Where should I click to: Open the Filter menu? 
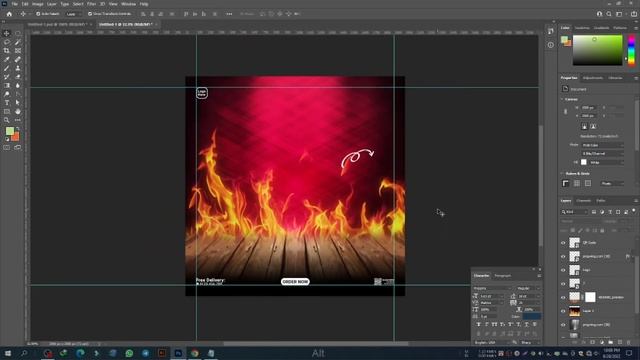[x=91, y=4]
